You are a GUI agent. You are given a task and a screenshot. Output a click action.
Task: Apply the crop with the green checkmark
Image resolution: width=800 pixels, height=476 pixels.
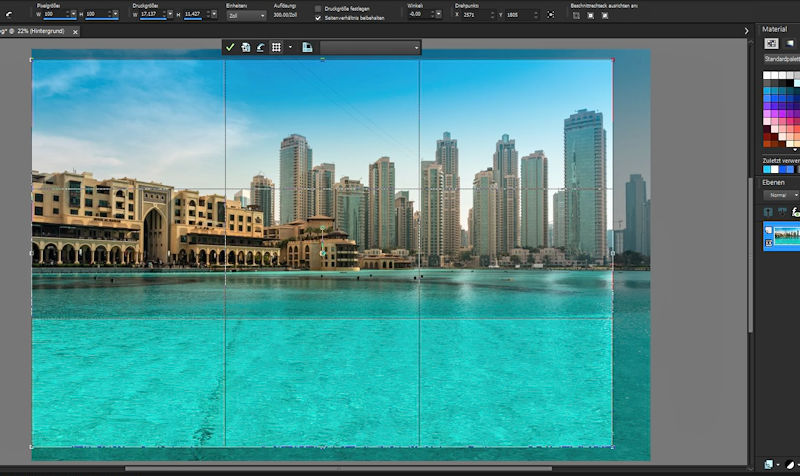pyautogui.click(x=230, y=47)
